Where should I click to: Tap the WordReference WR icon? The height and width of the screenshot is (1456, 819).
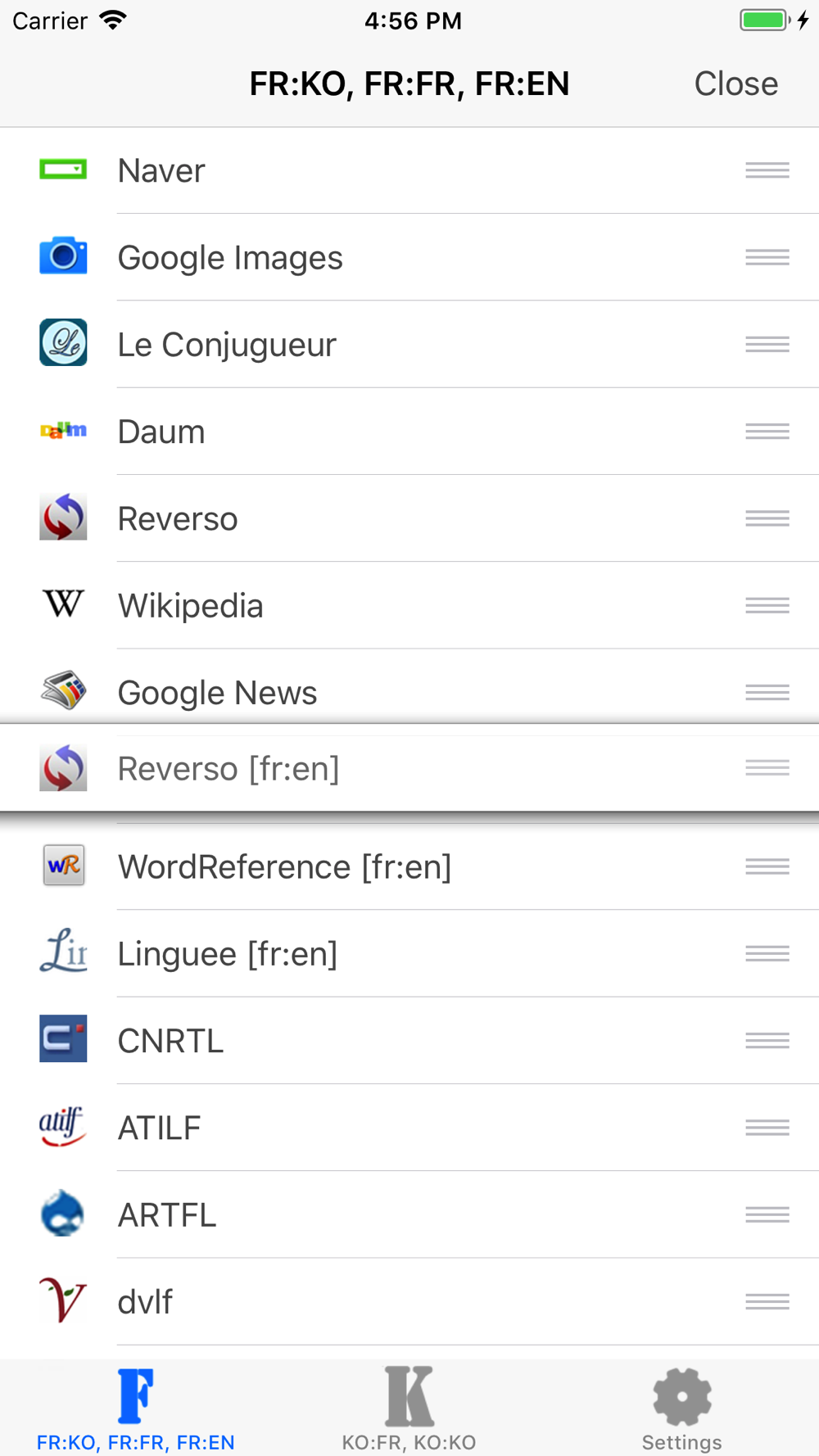(x=63, y=866)
